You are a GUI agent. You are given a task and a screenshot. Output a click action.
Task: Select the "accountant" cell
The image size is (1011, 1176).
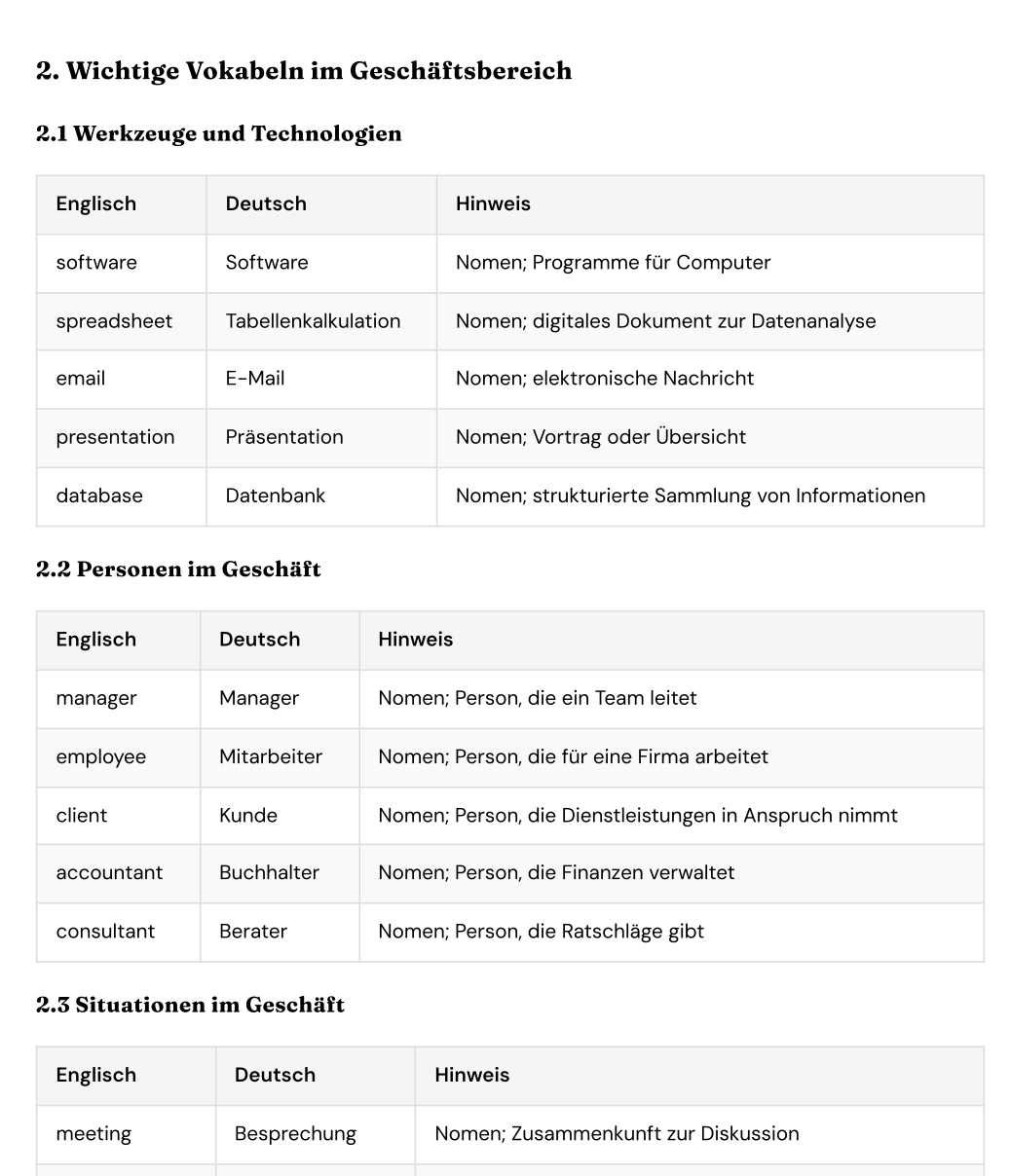coord(109,872)
